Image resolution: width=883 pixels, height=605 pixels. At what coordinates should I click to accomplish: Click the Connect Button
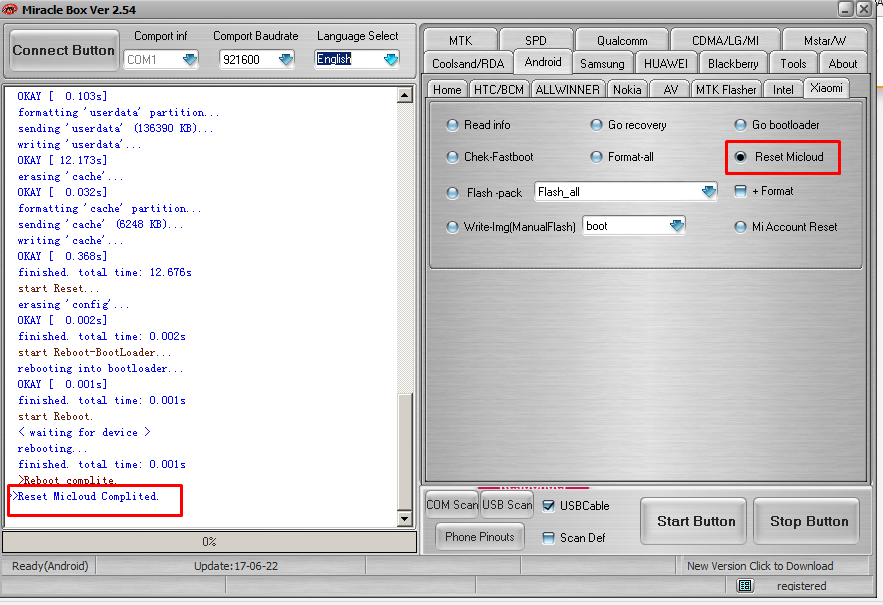(x=64, y=50)
